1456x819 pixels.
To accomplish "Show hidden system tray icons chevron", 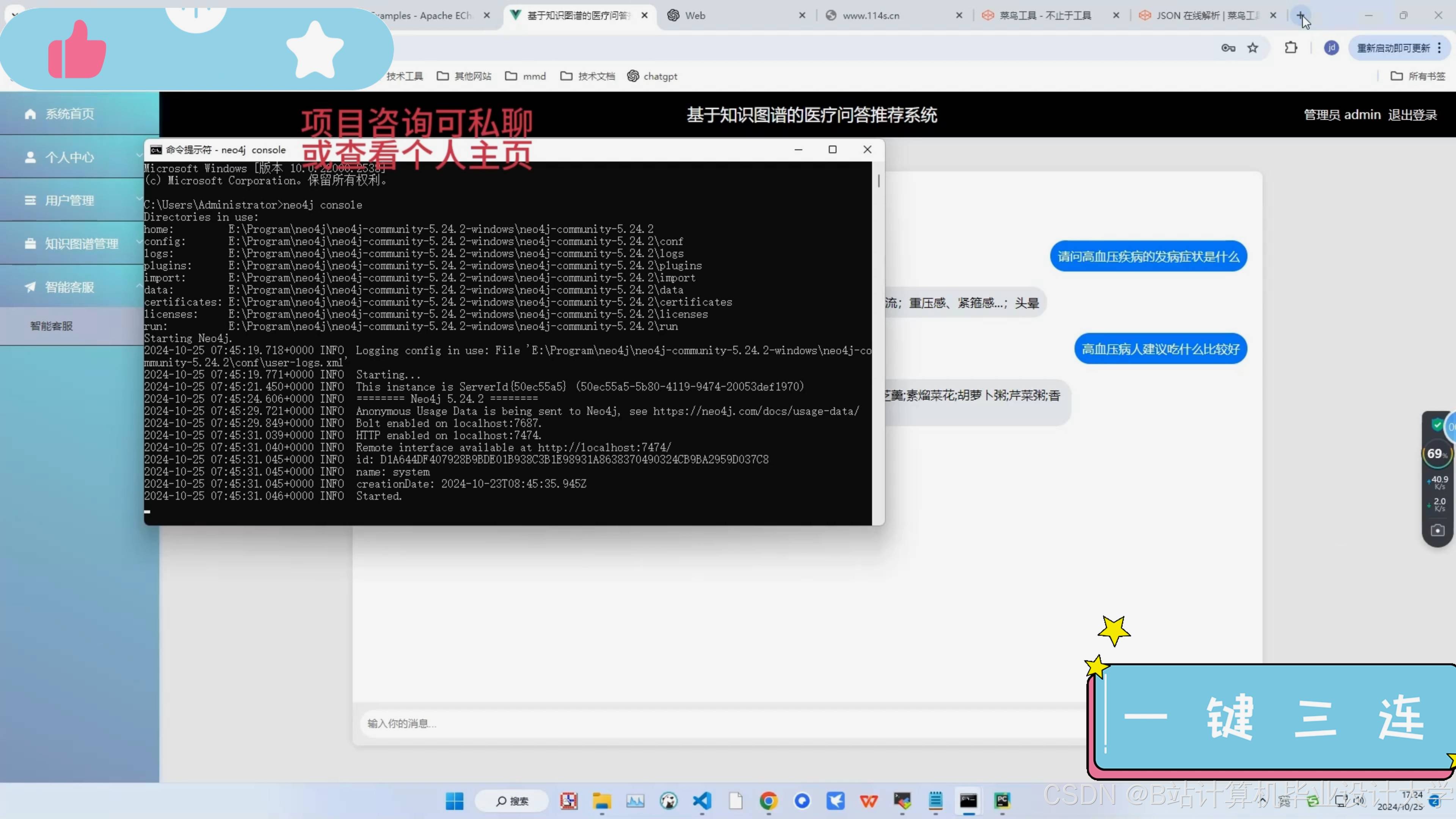I will click(1263, 800).
